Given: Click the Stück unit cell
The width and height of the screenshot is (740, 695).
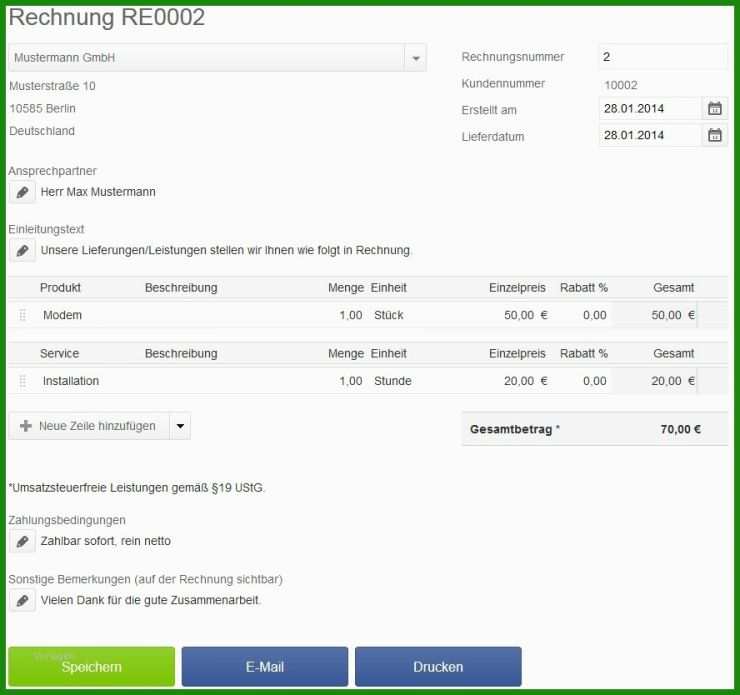Looking at the screenshot, I should pos(388,315).
